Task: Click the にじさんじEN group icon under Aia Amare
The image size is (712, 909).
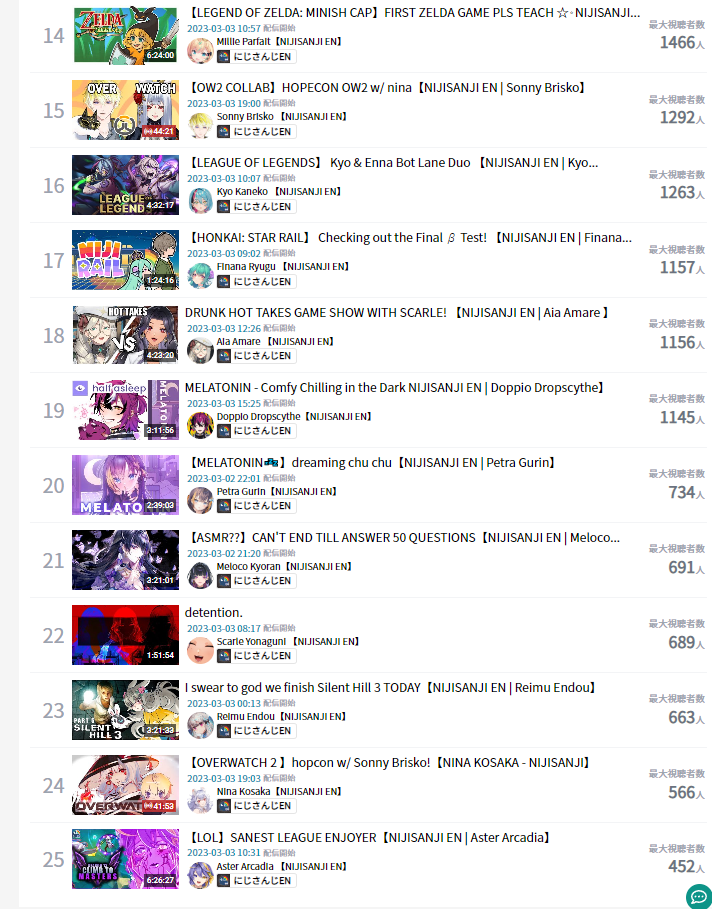Action: tap(224, 356)
